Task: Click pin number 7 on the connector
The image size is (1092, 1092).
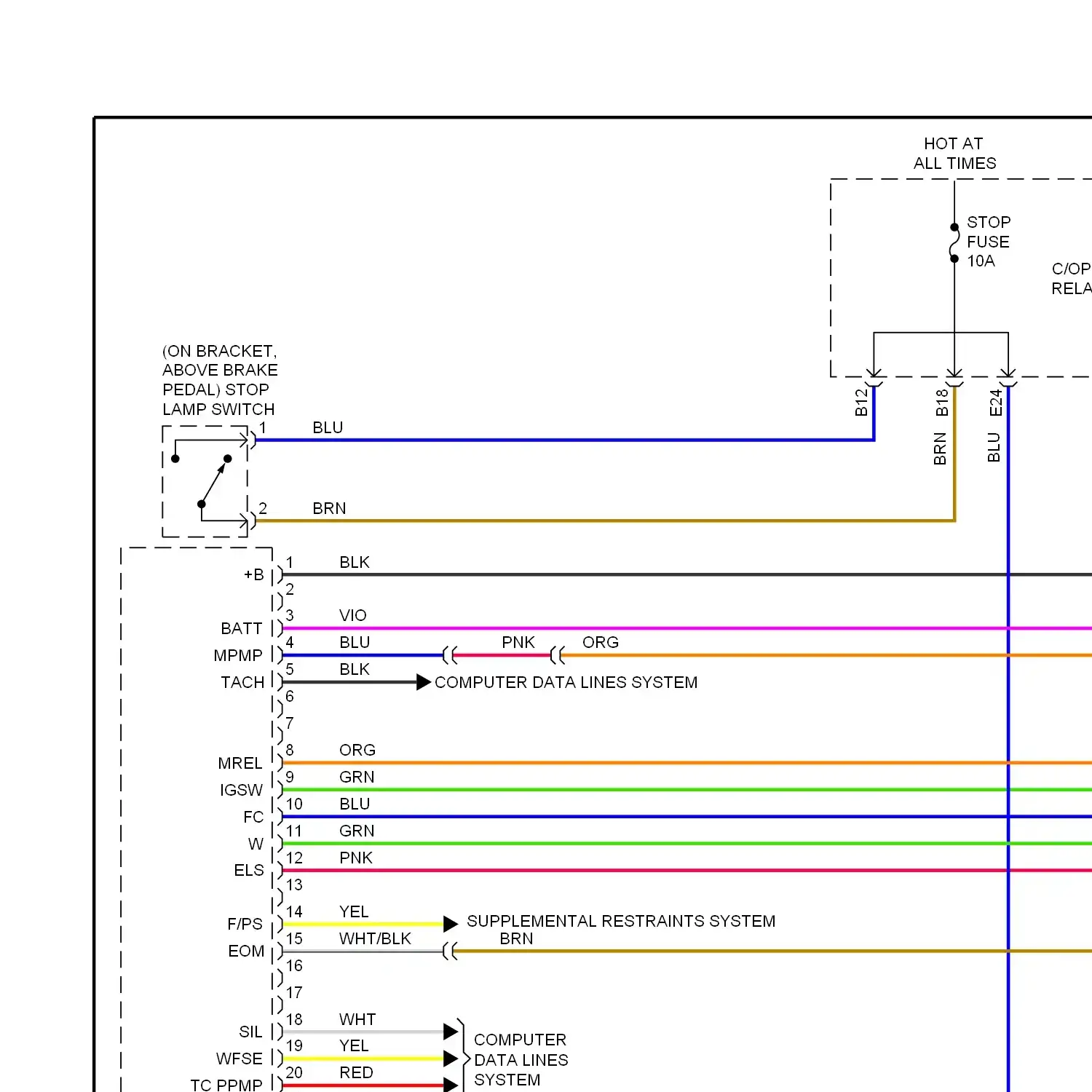Action: 290,723
